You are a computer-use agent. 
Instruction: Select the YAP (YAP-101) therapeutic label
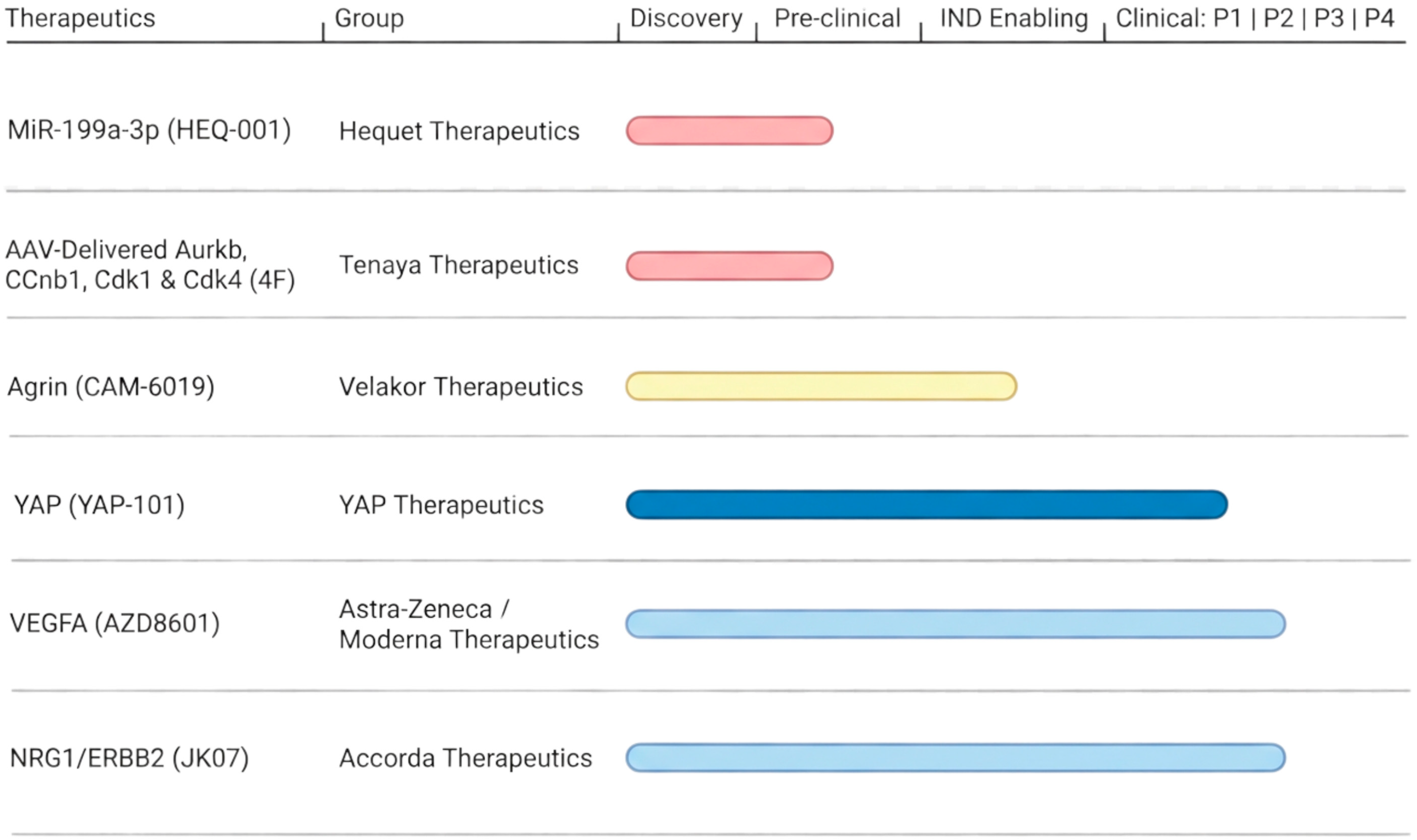pyautogui.click(x=100, y=505)
